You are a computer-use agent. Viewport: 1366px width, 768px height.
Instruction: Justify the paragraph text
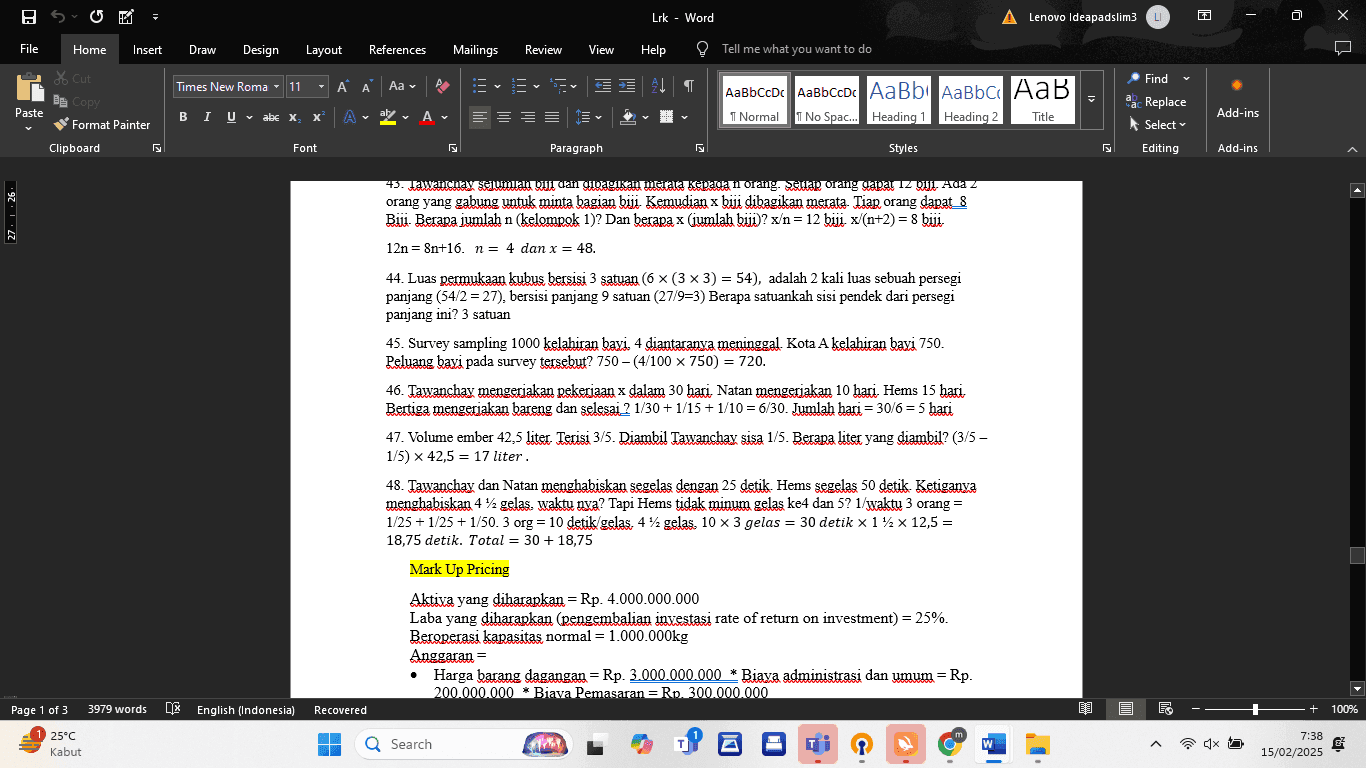(x=552, y=117)
